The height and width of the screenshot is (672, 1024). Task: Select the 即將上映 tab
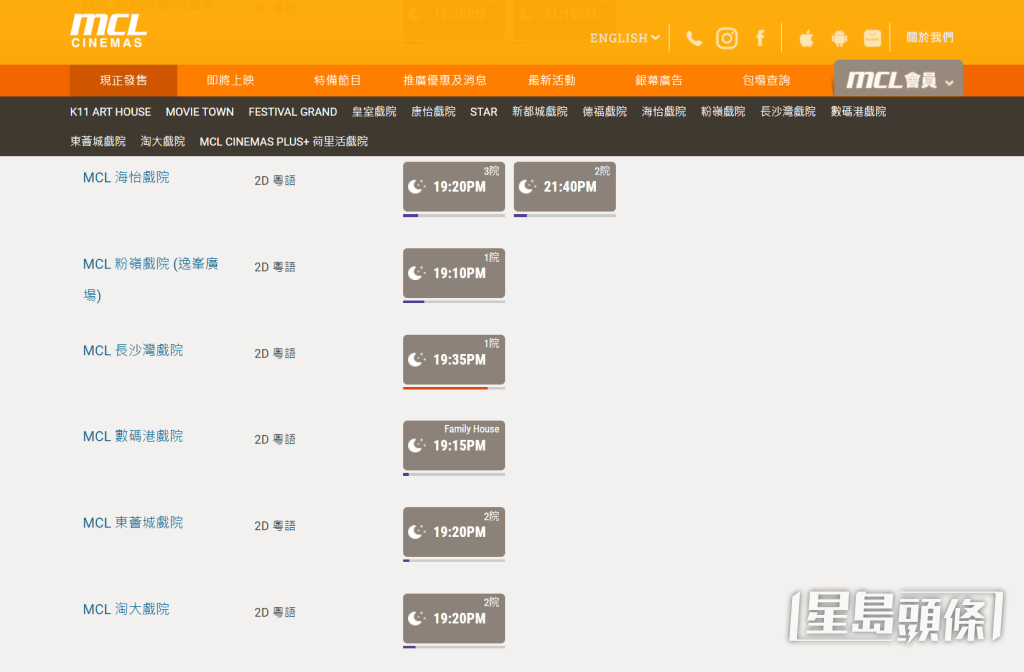(231, 80)
